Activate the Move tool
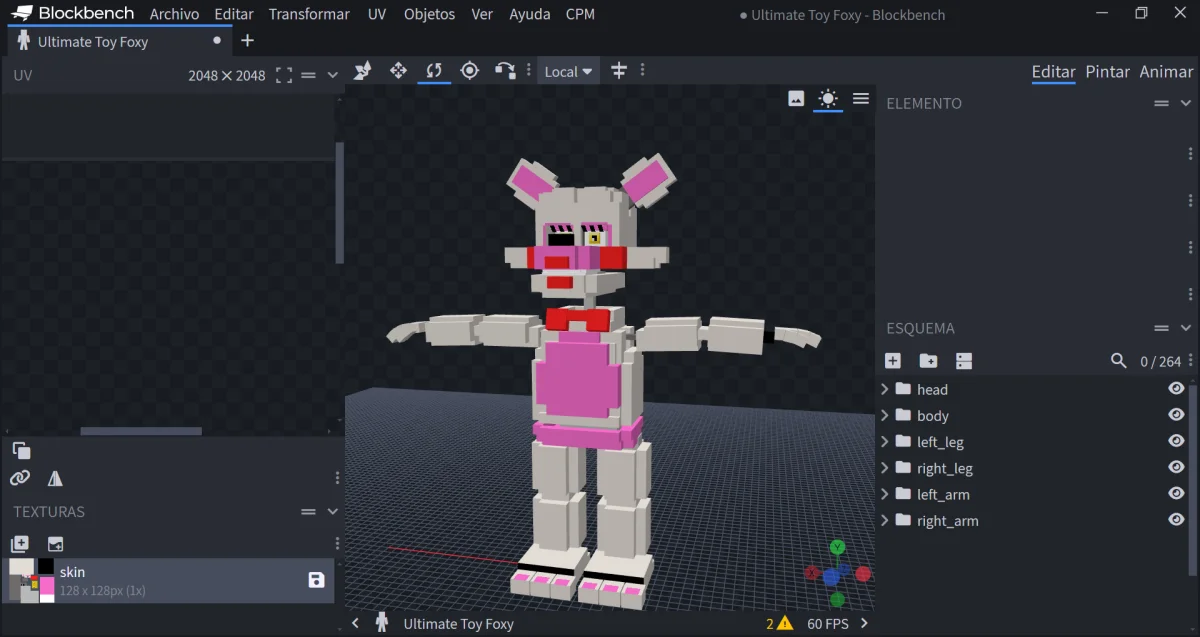The height and width of the screenshot is (637, 1200). pyautogui.click(x=398, y=71)
